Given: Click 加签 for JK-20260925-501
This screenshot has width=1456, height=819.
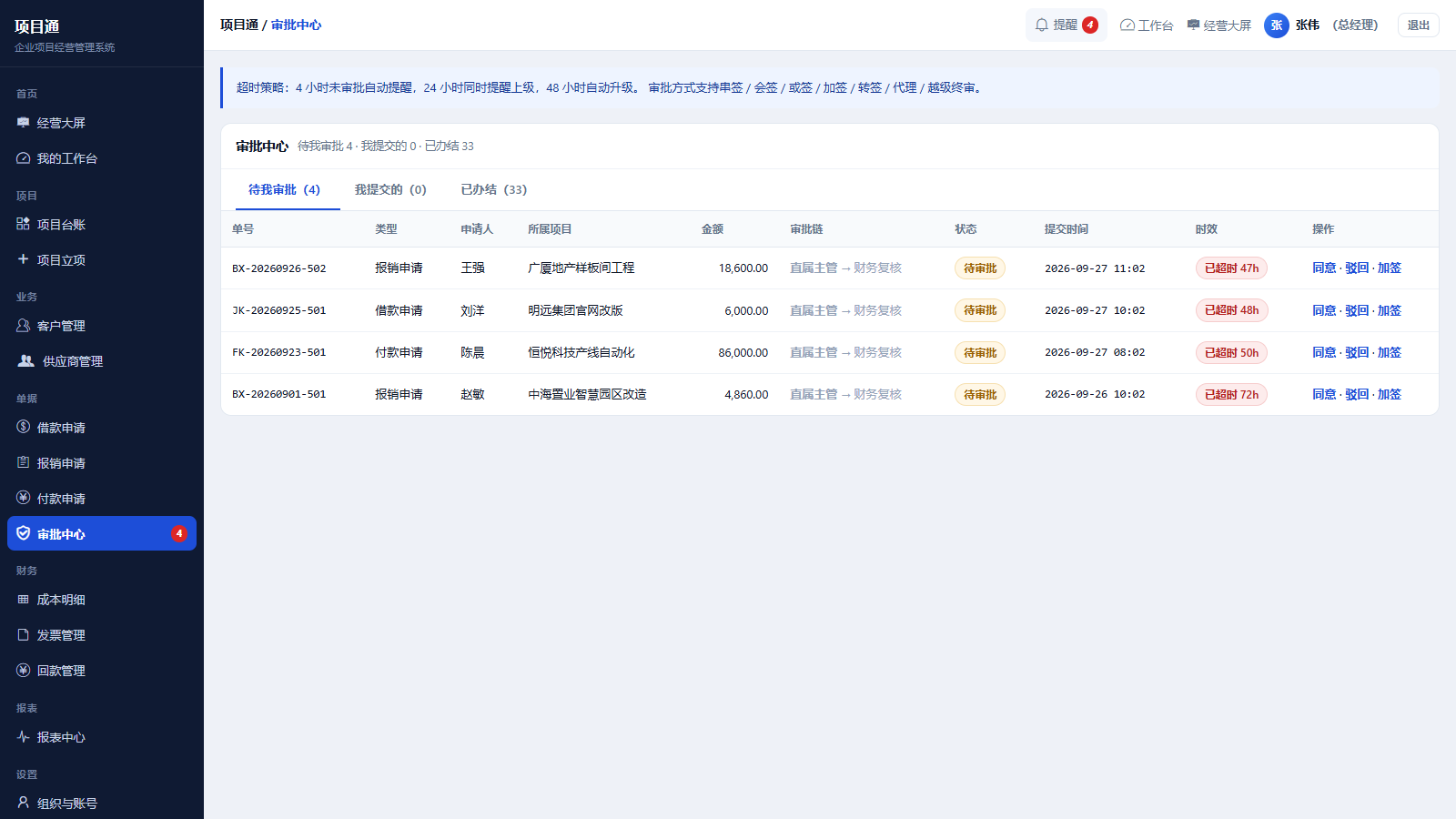Looking at the screenshot, I should coord(1389,310).
